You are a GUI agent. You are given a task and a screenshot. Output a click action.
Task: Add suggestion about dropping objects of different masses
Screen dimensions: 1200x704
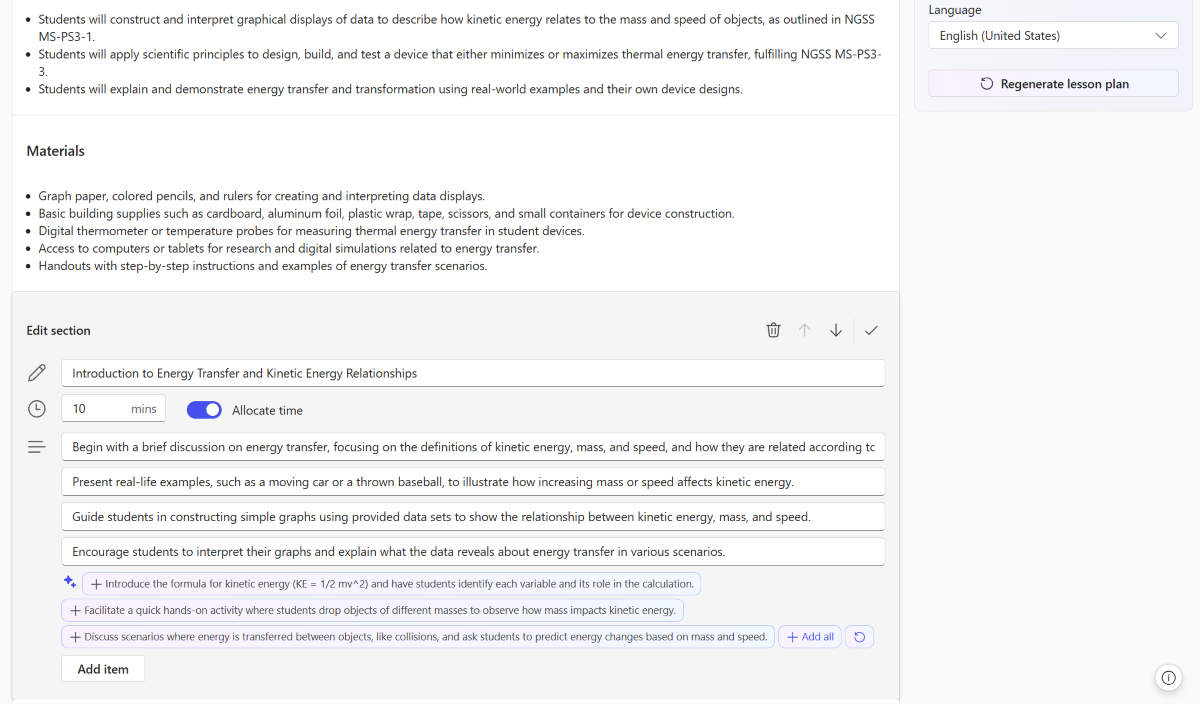373,610
